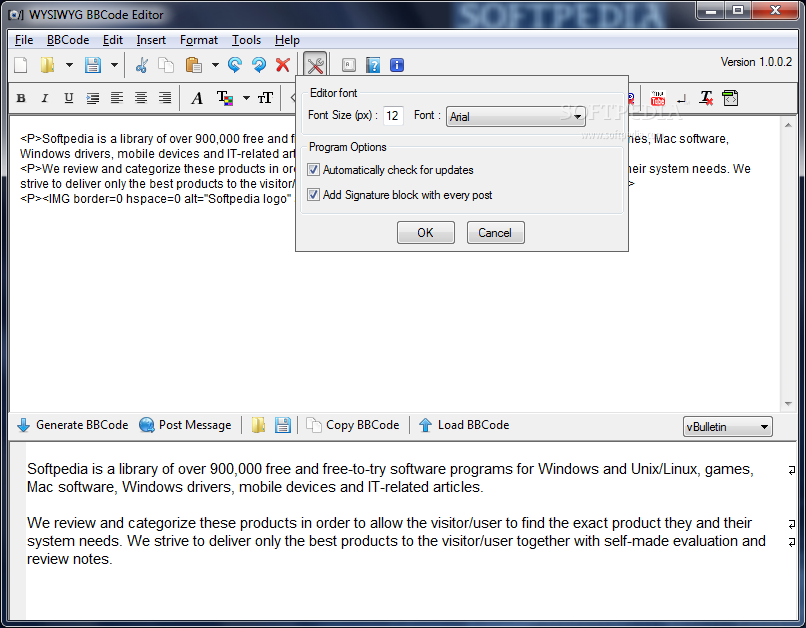Open the font face tool with italic A icon

[197, 98]
